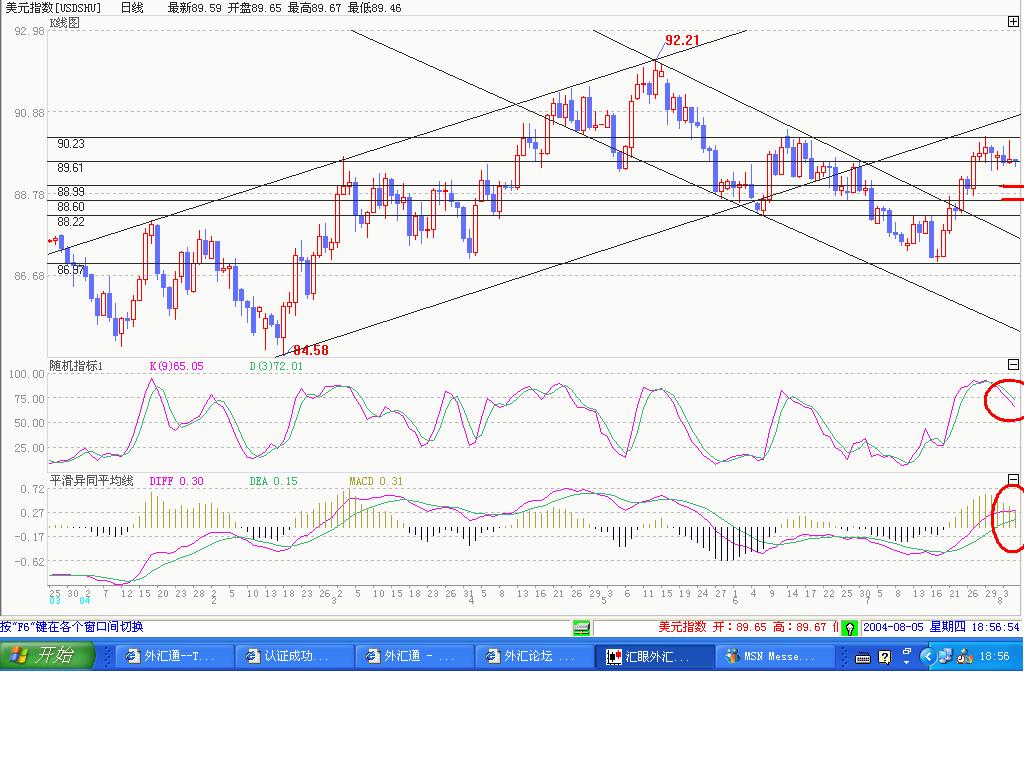Viewport: 1024px width, 768px height.
Task: Click the status bar date 2004-08-05
Action: 893,627
